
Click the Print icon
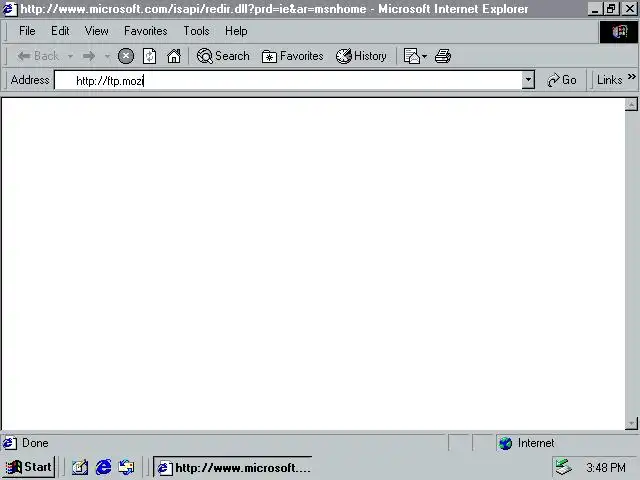tap(443, 56)
